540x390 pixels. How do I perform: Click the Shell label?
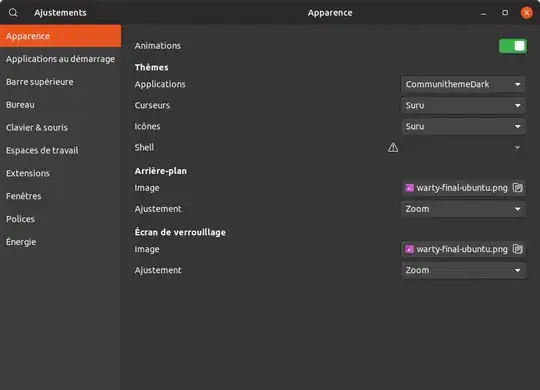tap(144, 147)
